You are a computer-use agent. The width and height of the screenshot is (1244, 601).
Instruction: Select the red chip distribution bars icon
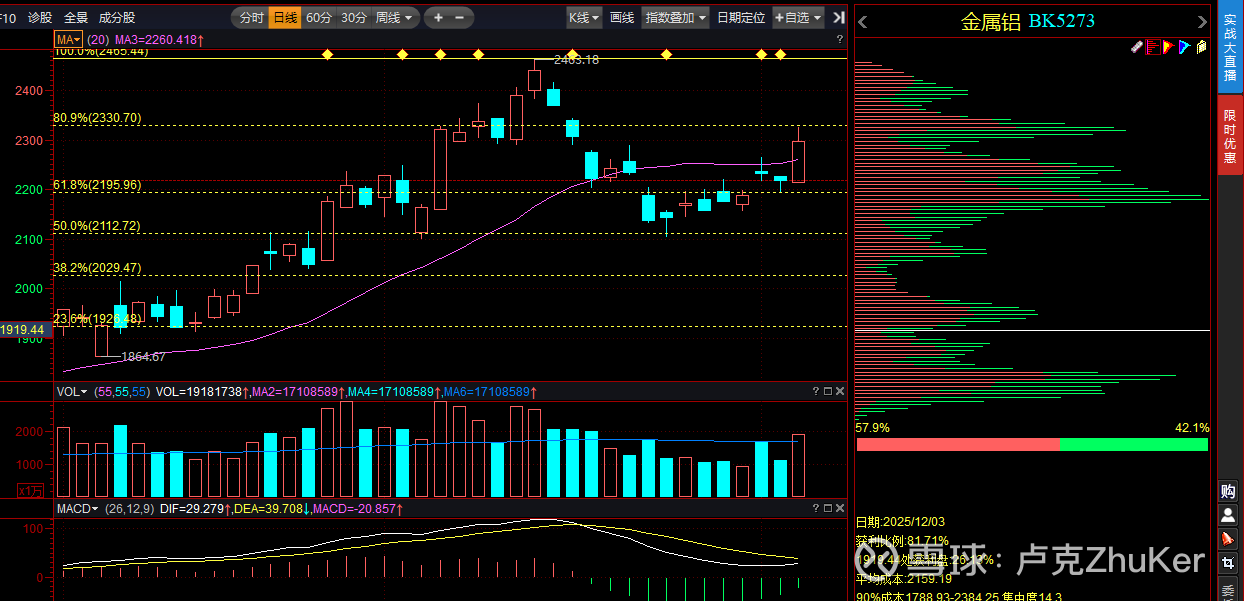[1153, 47]
